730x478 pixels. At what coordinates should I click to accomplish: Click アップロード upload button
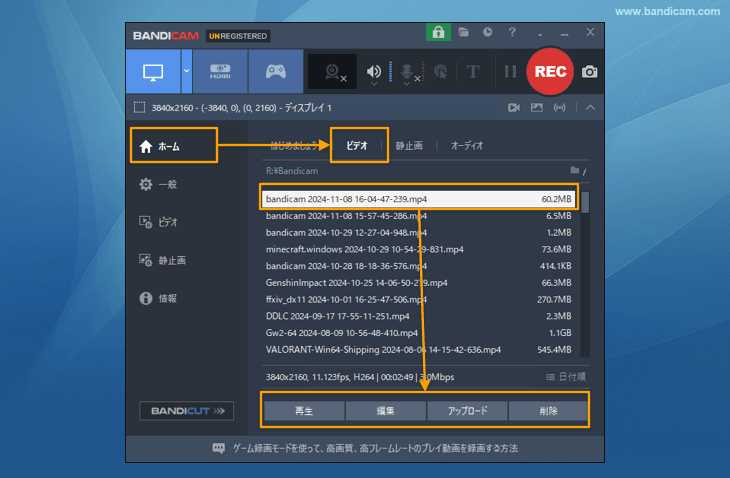(467, 411)
